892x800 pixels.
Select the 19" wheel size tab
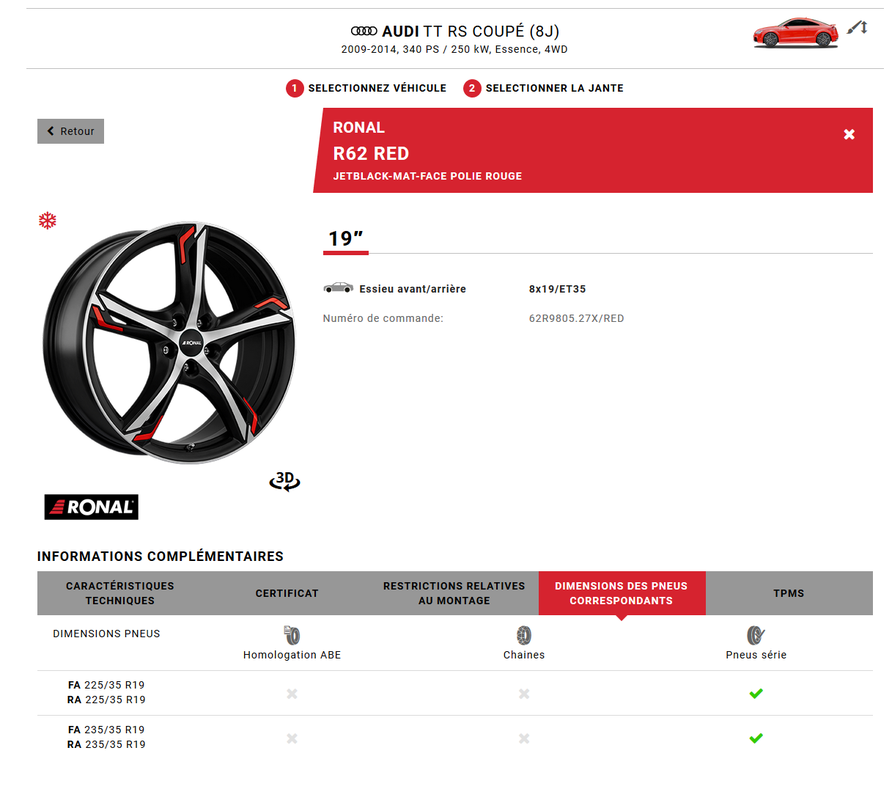click(346, 239)
